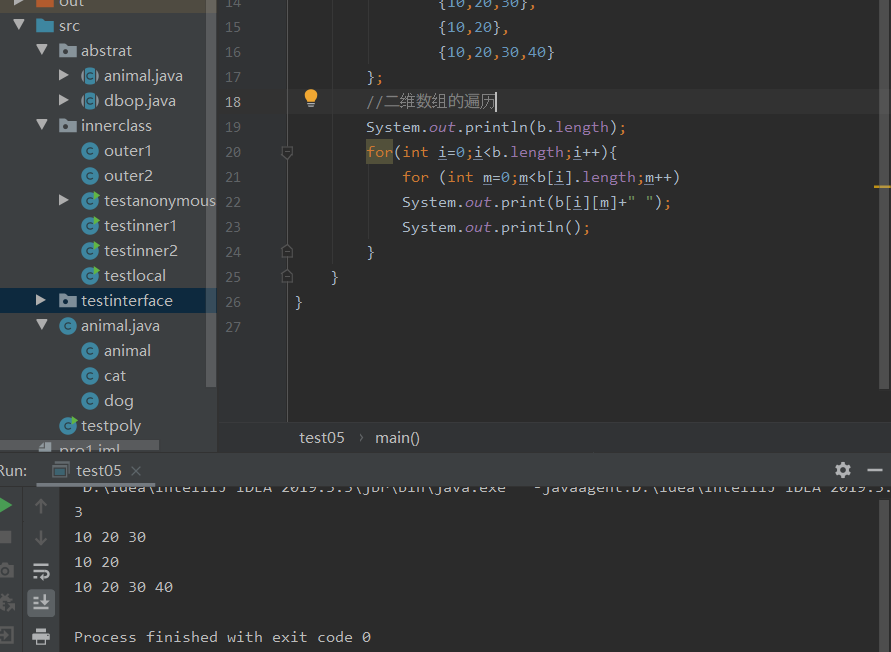The width and height of the screenshot is (891, 652).
Task: Select the src folder icon
Action: 45,26
